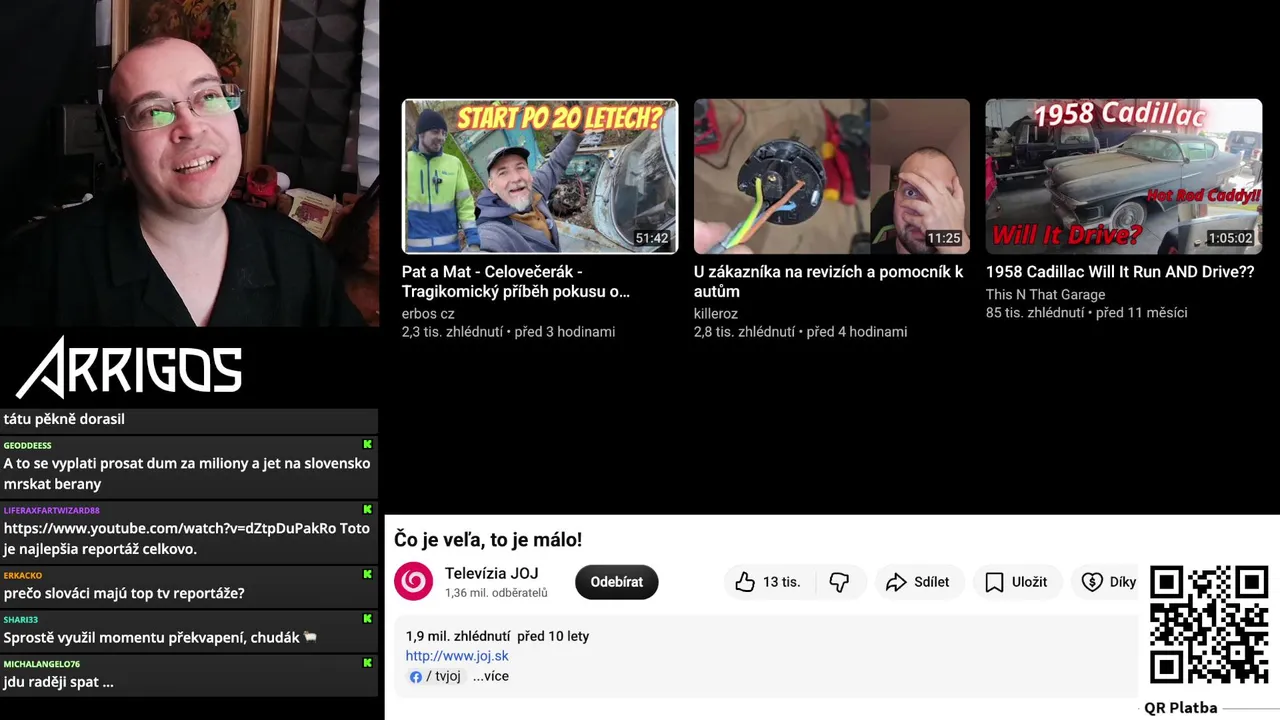1280x720 pixels.
Task: Click the video title Čo je veľa
Action: (488, 540)
